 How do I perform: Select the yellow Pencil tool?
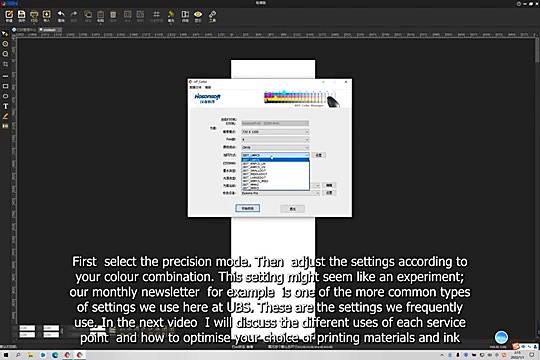coord(6,116)
